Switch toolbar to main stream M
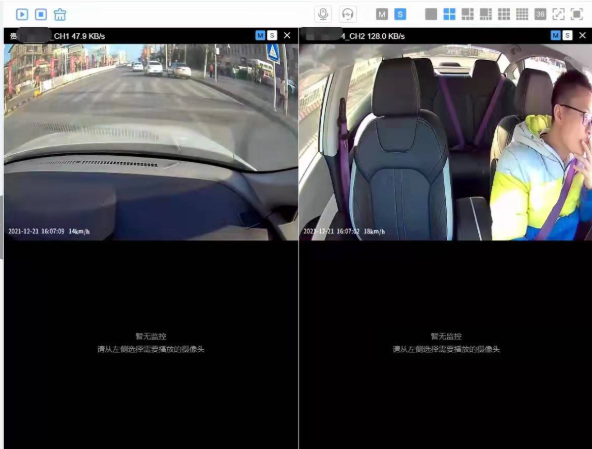 [x=382, y=14]
